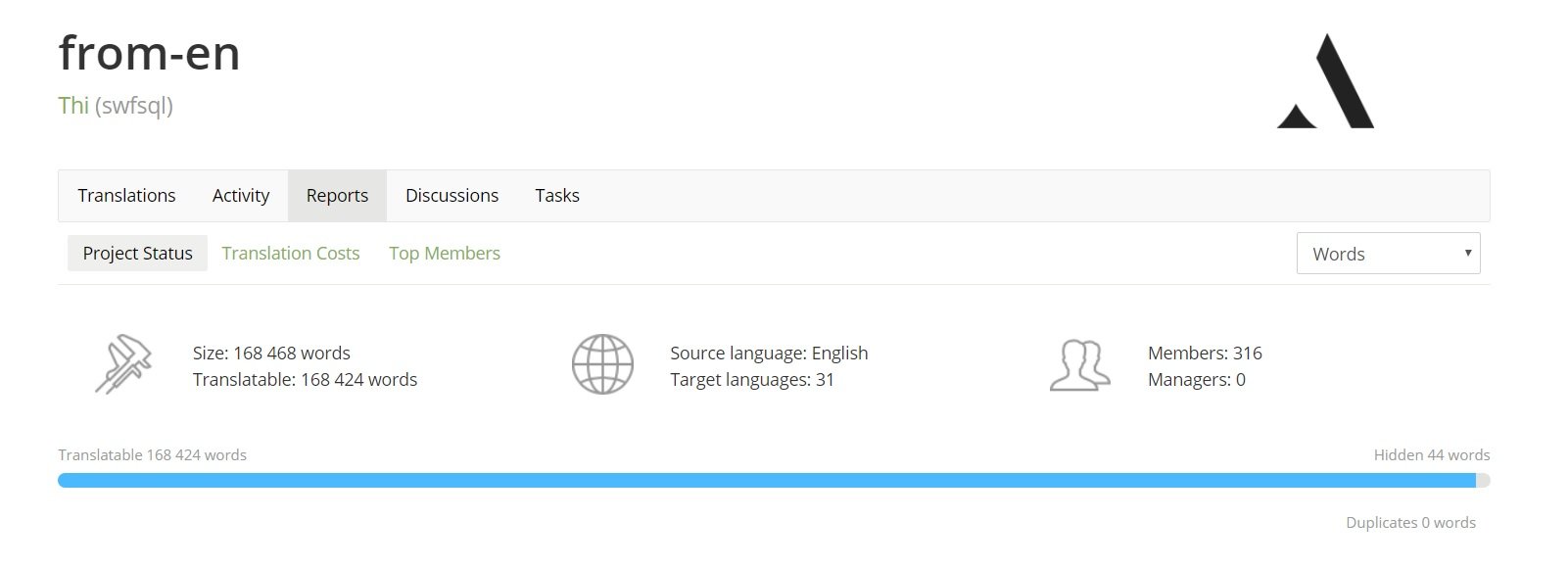The width and height of the screenshot is (1568, 567).
Task: Click 'Managers: 0' text
Action: pos(1197,380)
